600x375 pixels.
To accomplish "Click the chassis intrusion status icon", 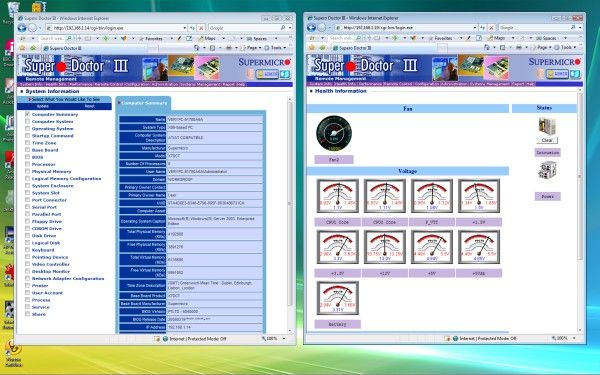I will click(547, 126).
